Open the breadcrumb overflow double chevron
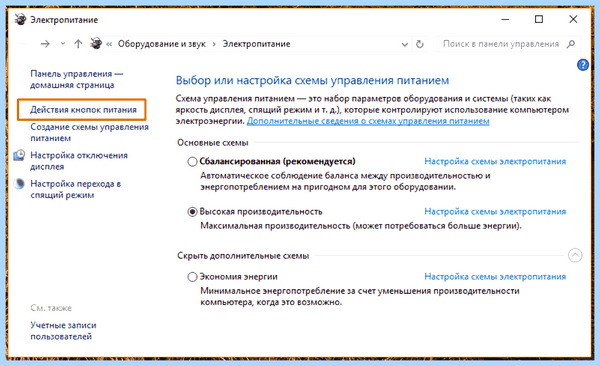Screen dimensions: 600x366 [x=109, y=44]
